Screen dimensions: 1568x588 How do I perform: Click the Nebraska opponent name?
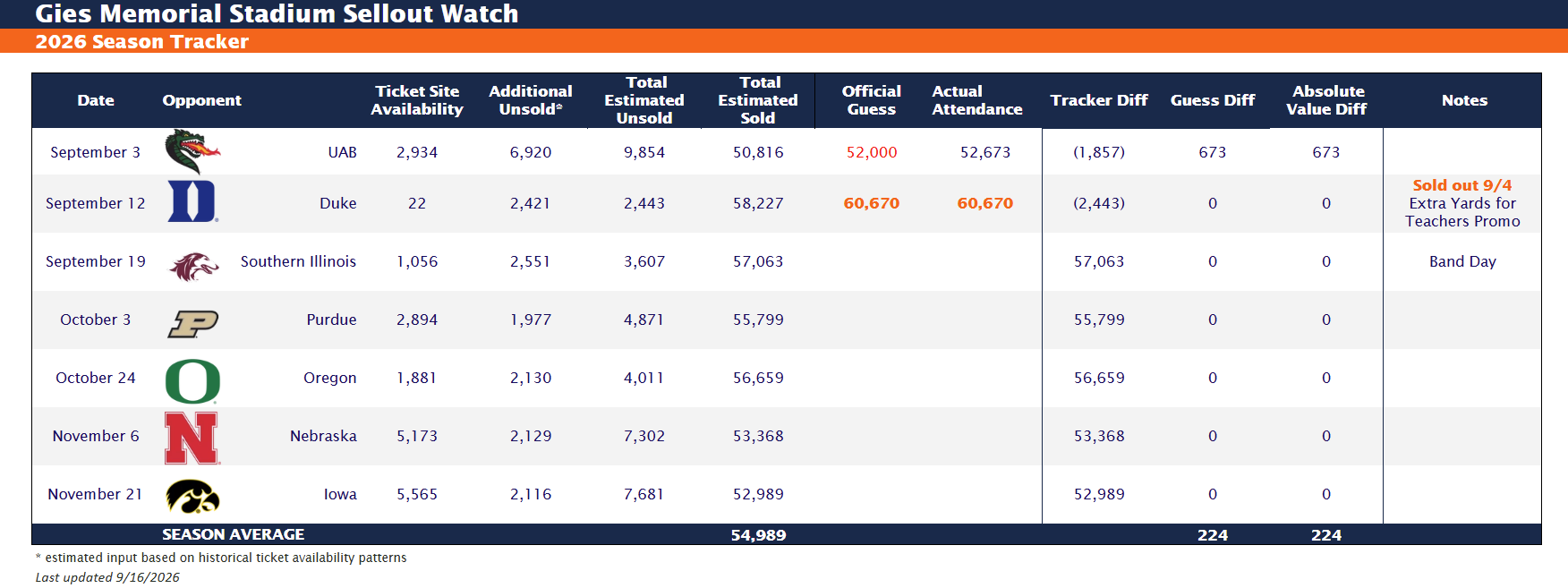click(x=323, y=436)
